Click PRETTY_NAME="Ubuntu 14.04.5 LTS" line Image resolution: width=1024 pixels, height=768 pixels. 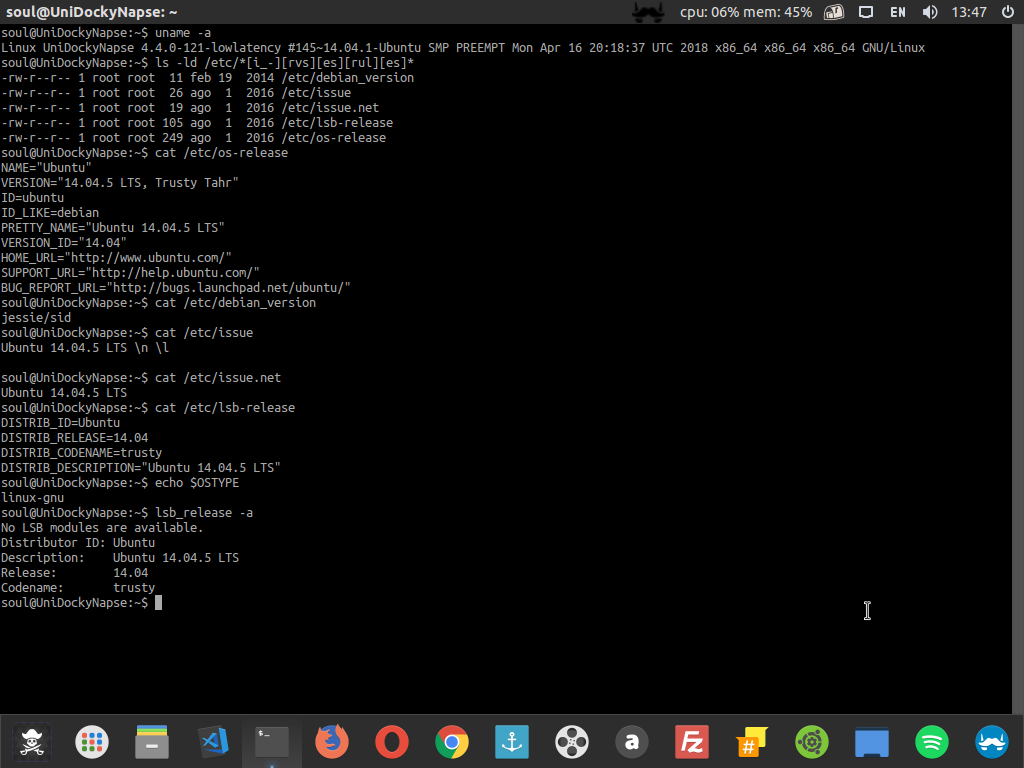click(x=112, y=228)
